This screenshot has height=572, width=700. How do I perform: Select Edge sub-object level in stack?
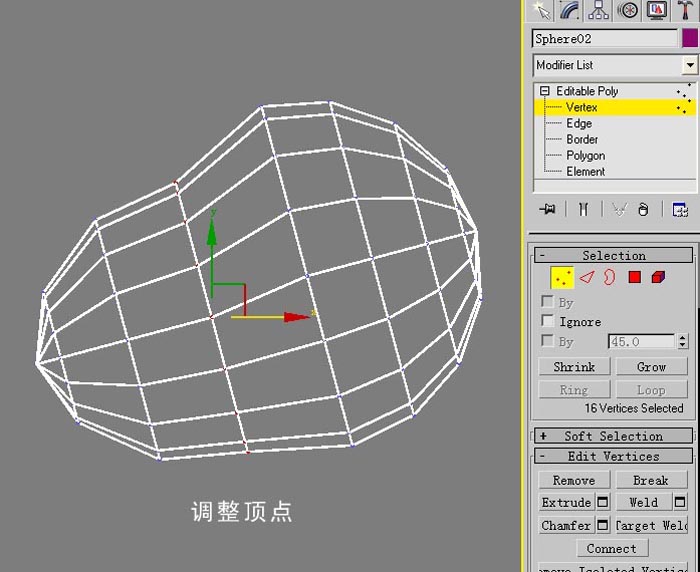tap(579, 123)
